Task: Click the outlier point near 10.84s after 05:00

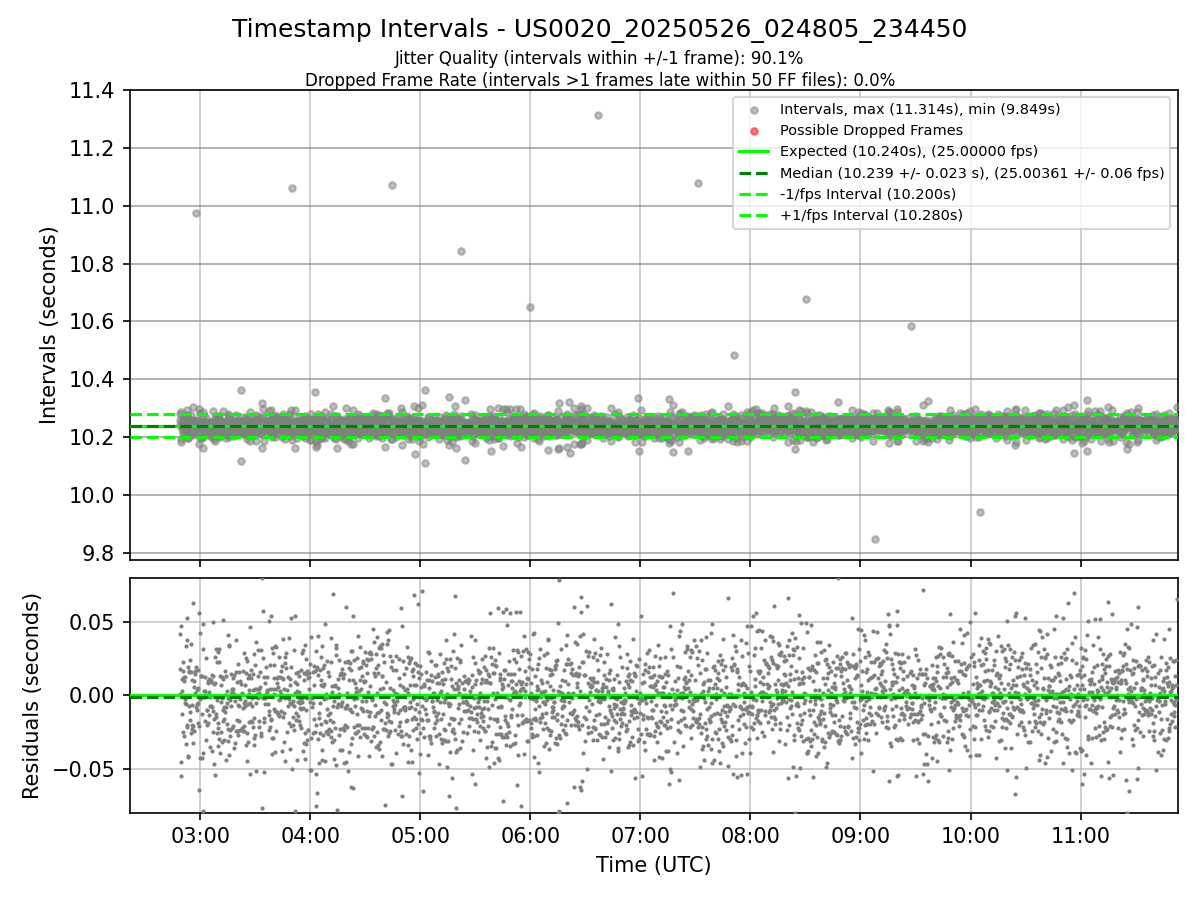Action: [461, 251]
